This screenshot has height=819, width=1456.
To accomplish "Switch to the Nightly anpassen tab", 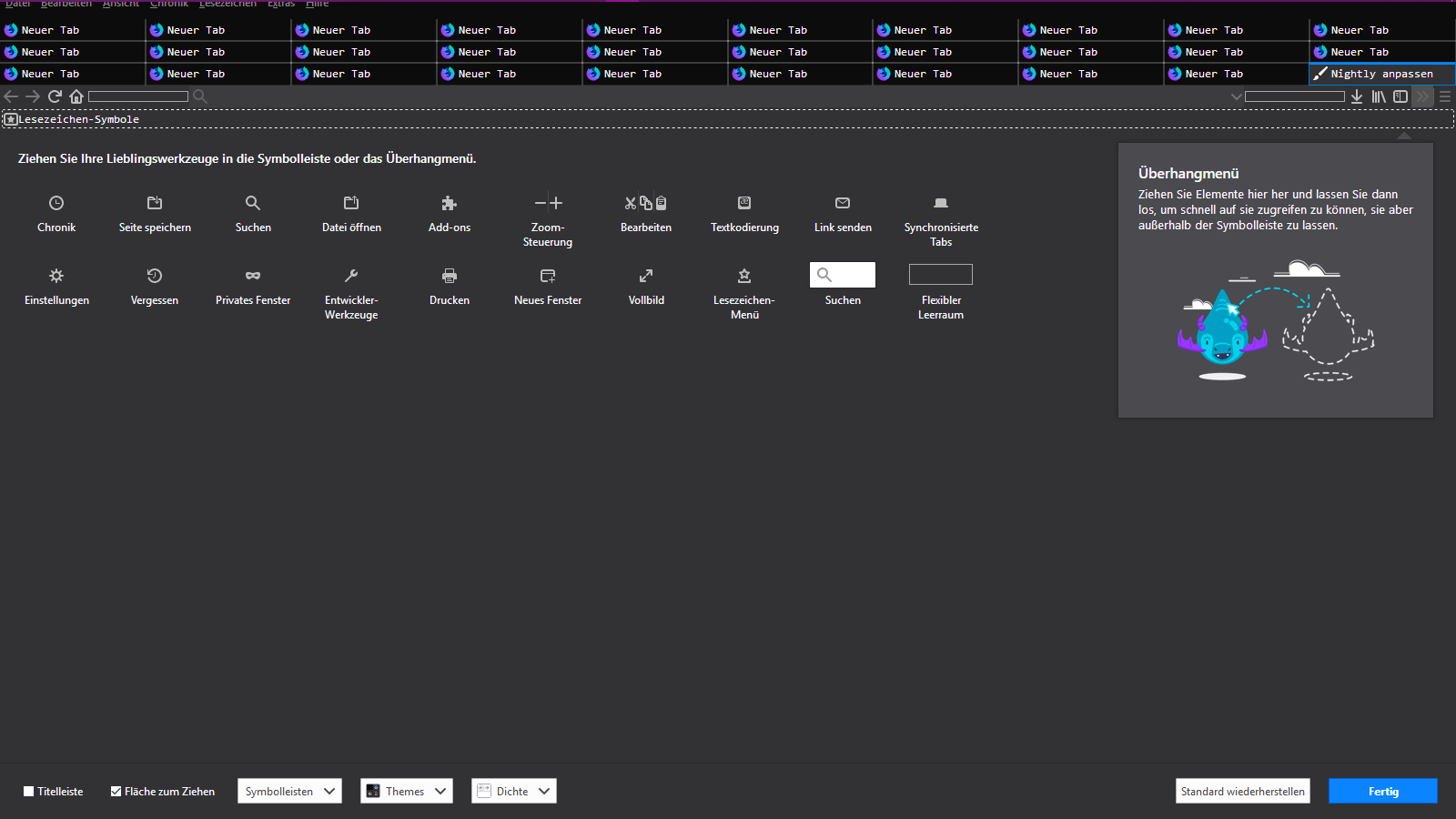I will tap(1380, 74).
